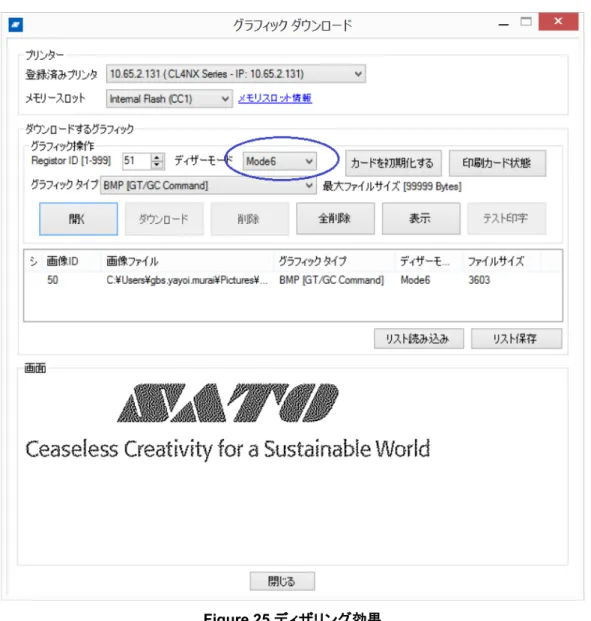This screenshot has width=591, height=621.
Task: Click the リスト保存 button
Action: (516, 339)
